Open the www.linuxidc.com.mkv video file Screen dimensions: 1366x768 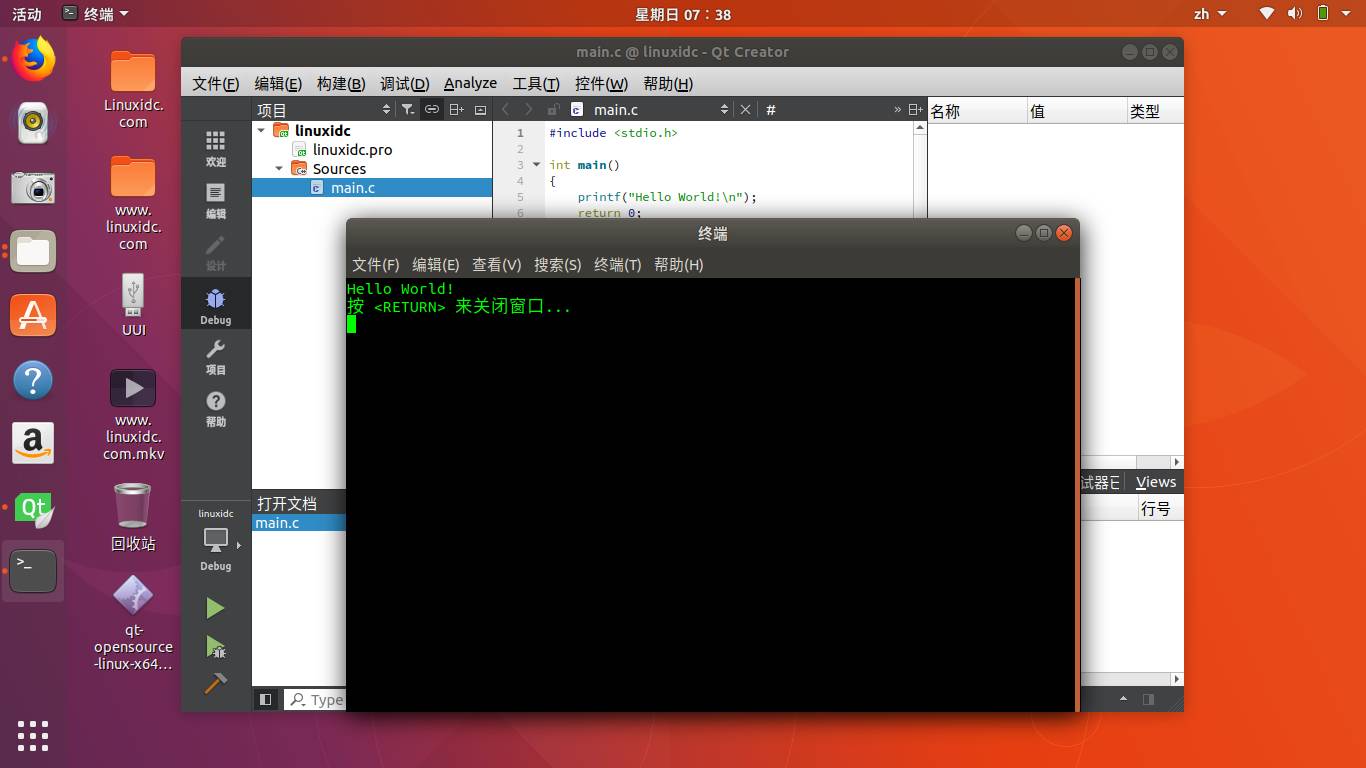pos(133,416)
